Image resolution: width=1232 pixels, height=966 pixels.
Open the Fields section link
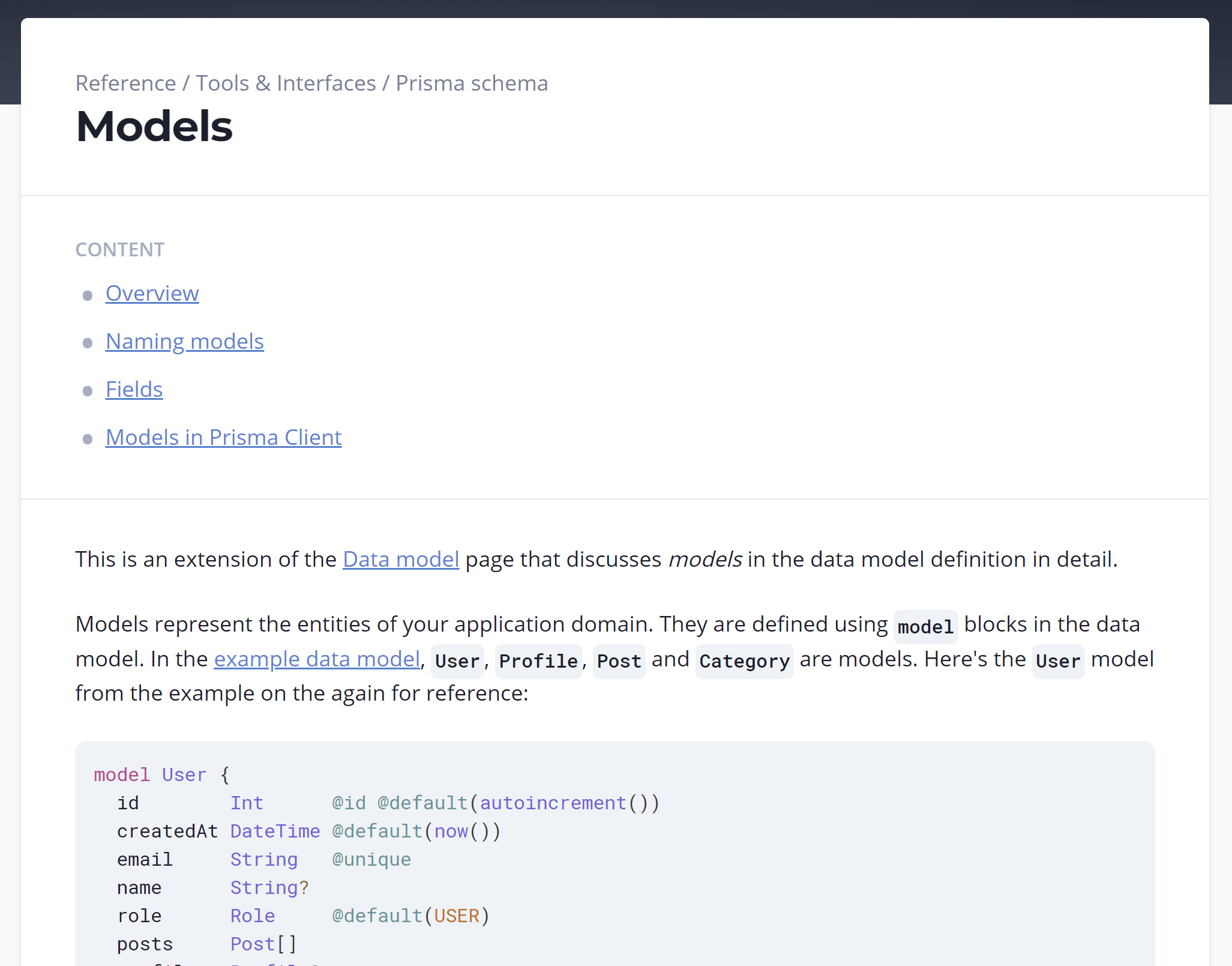pos(133,389)
